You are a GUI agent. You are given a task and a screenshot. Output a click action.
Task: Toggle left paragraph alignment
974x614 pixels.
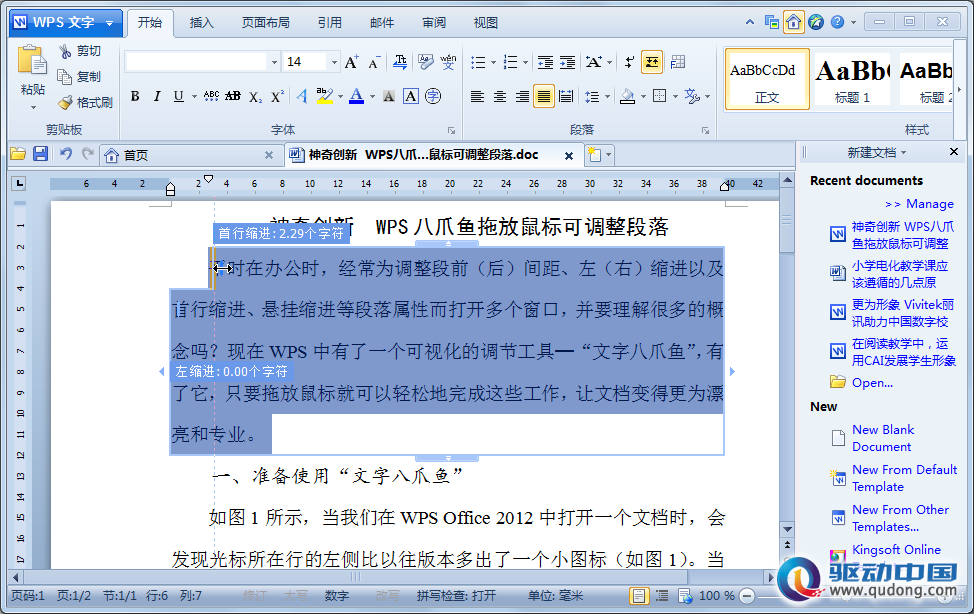[477, 96]
